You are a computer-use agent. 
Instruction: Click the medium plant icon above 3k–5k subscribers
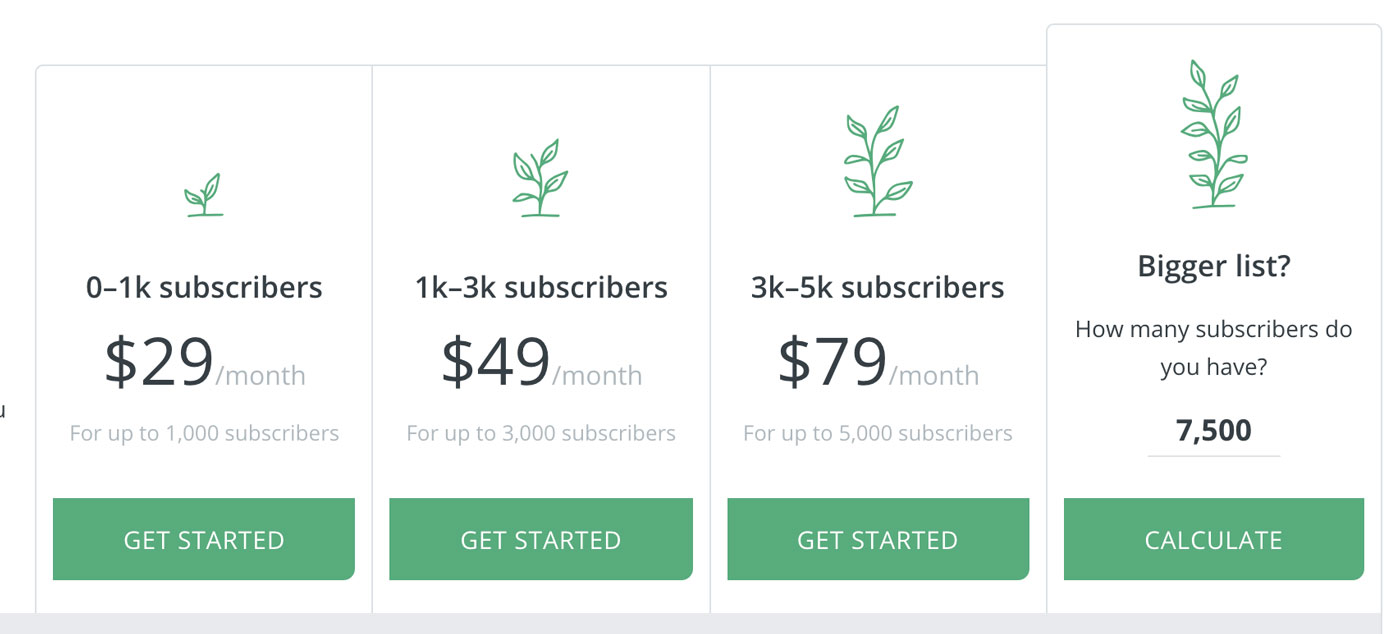(x=878, y=161)
